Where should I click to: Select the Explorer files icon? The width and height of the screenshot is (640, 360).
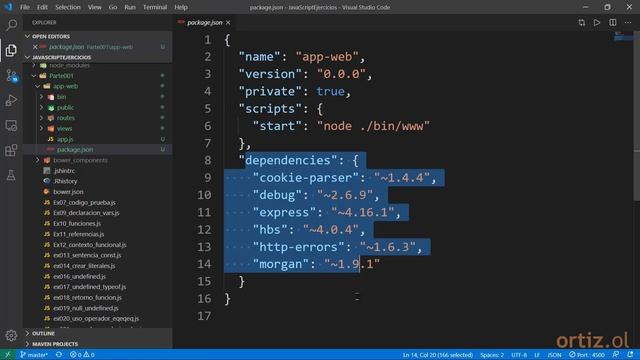(x=11, y=50)
